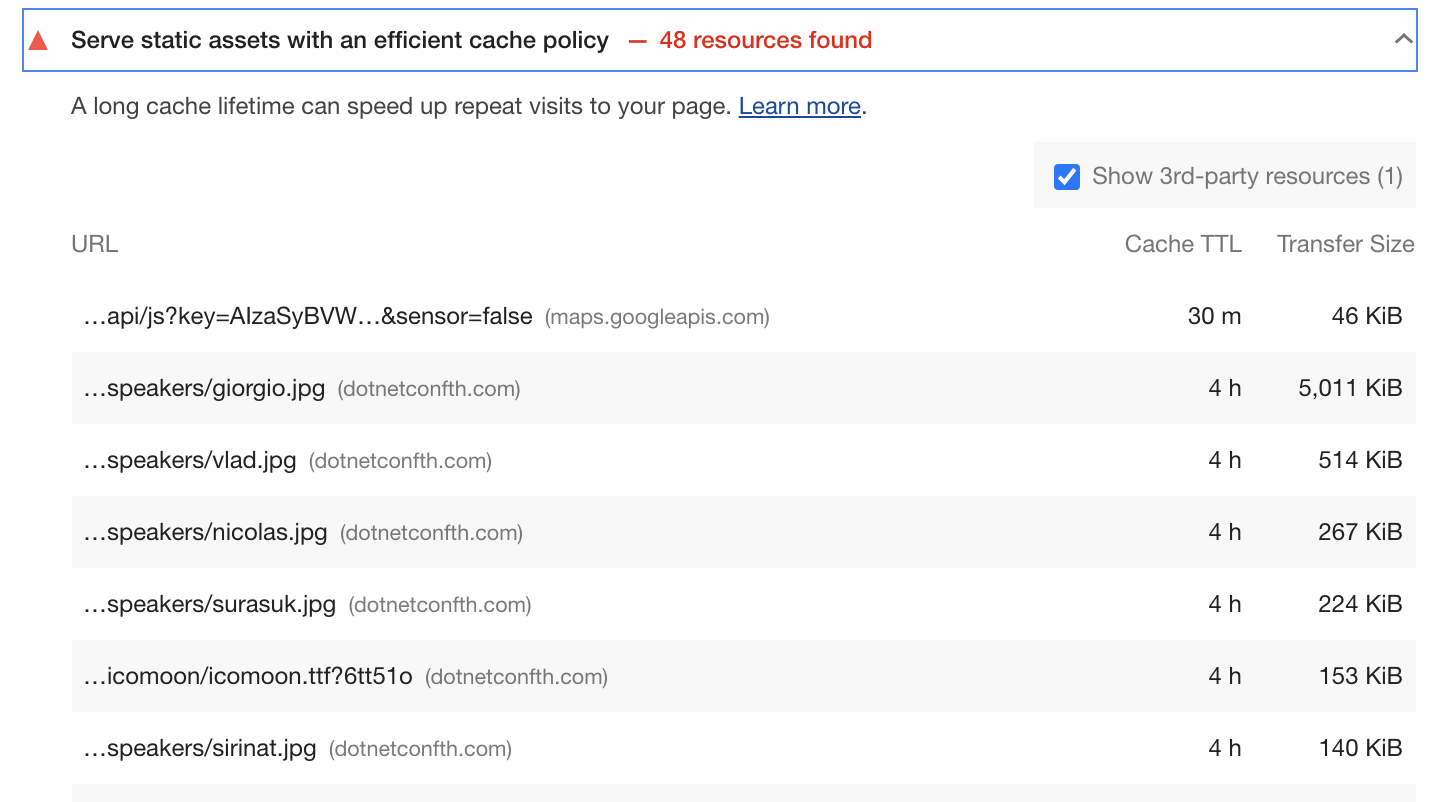The height and width of the screenshot is (802, 1442).
Task: Click the sirinat.jpg resource entry
Action: (200, 748)
